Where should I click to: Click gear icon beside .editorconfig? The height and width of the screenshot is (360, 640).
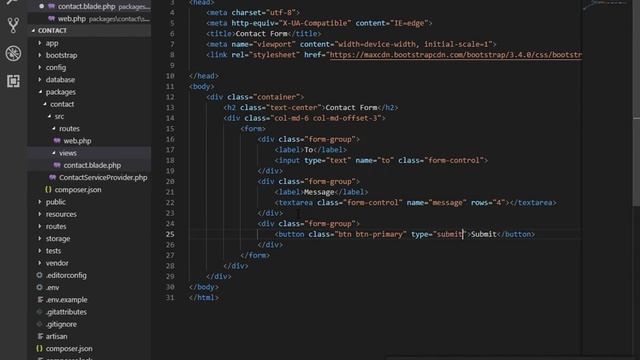tap(40, 275)
